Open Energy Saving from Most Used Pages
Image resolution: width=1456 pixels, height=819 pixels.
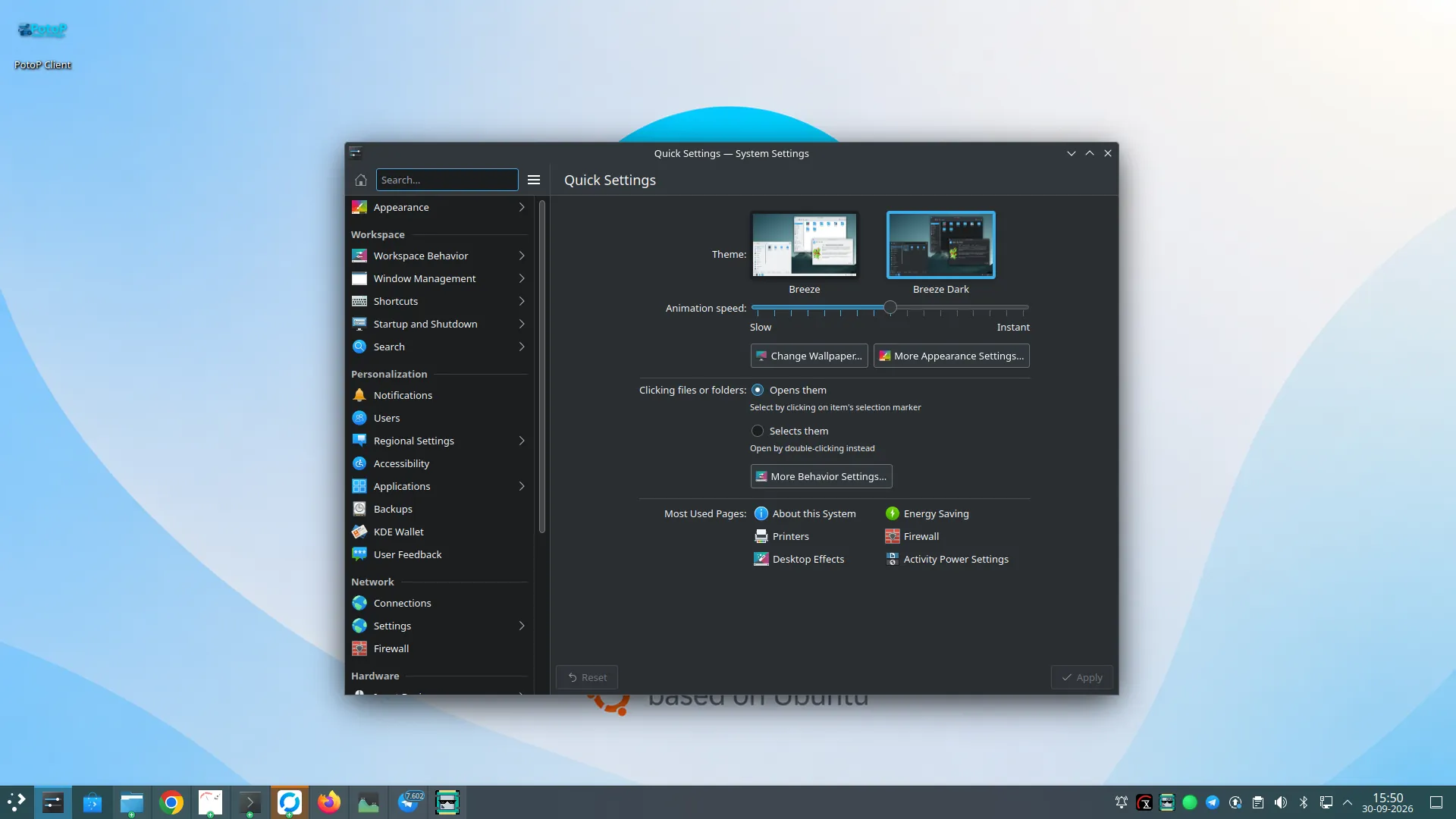coord(927,513)
